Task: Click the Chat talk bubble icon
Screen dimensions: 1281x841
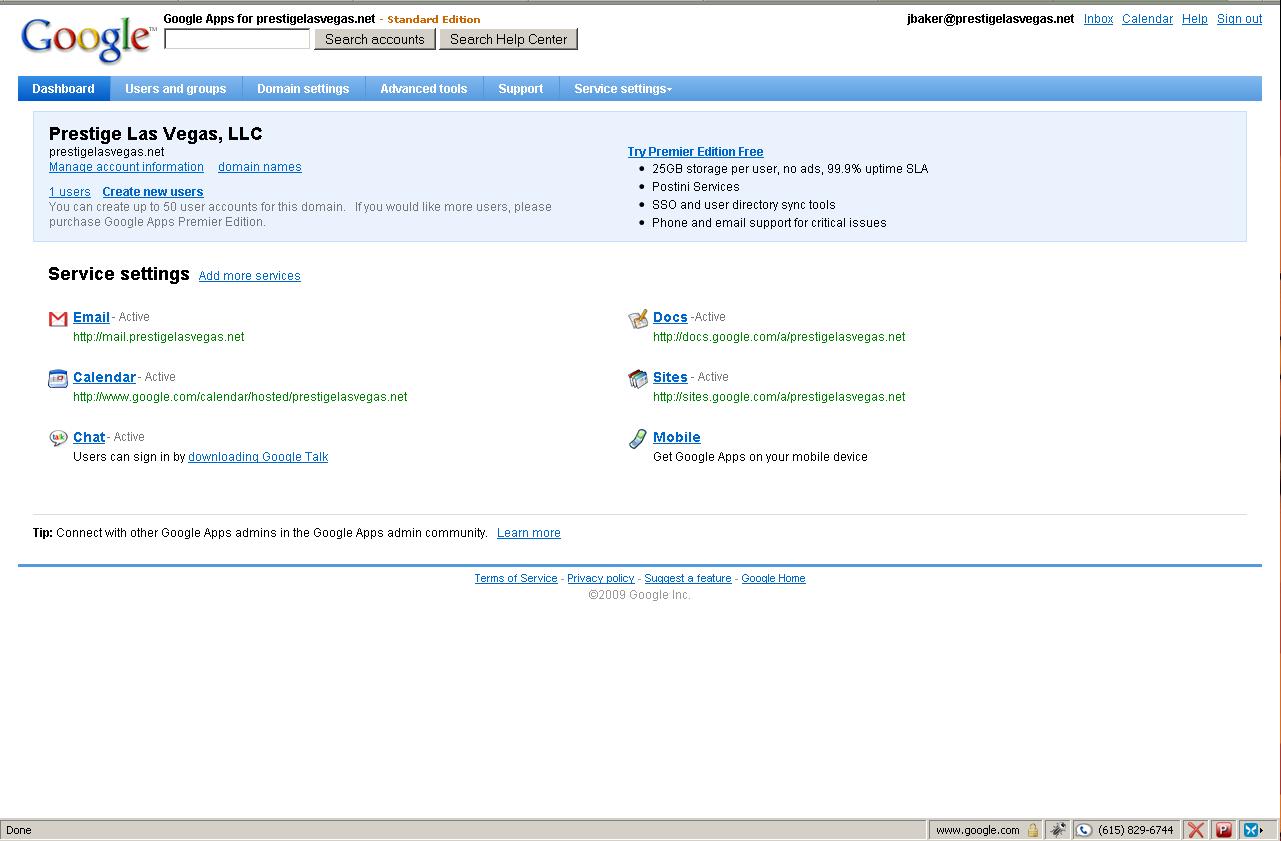Action: pyautogui.click(x=58, y=438)
